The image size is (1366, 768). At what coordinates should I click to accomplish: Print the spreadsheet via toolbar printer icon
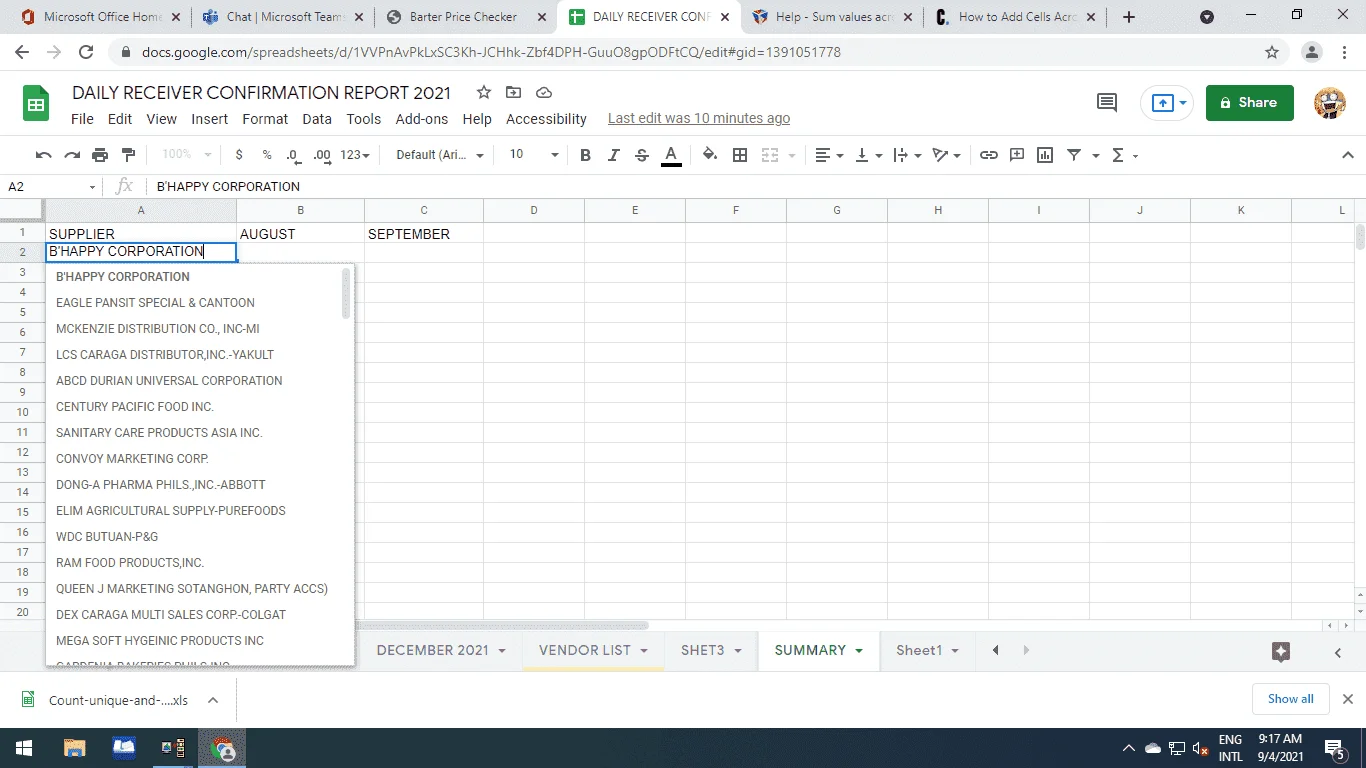(100, 155)
